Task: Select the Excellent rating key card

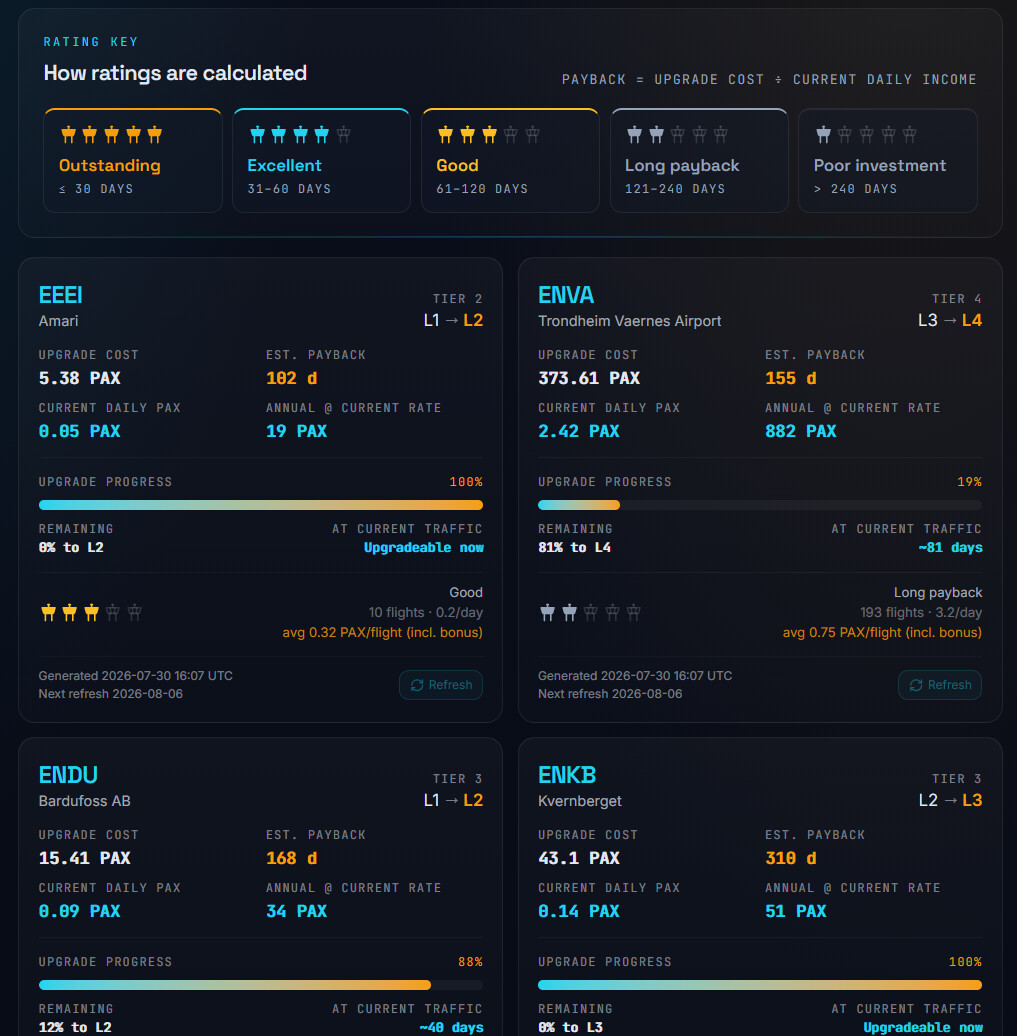Action: [321, 161]
